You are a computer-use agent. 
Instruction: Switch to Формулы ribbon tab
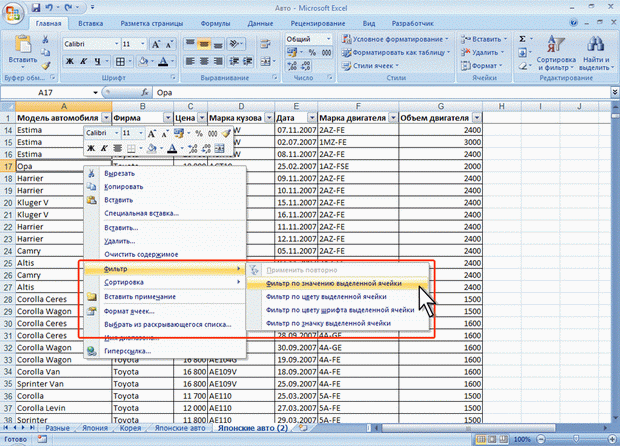point(215,23)
